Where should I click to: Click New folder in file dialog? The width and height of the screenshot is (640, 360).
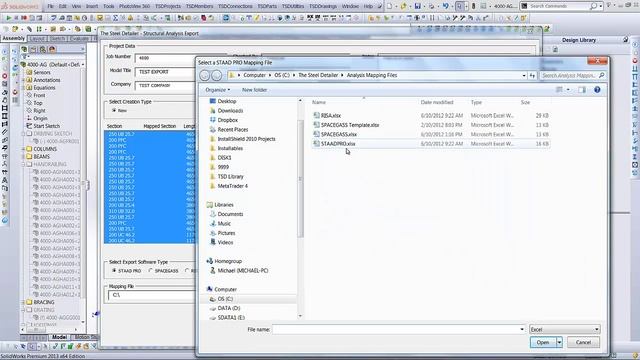[x=254, y=90]
